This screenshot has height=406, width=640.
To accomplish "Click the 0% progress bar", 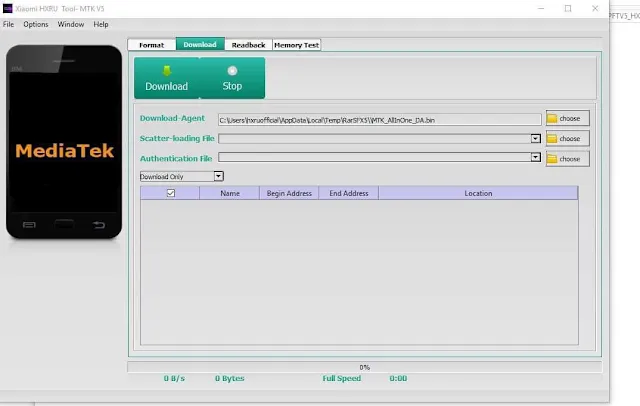I will 364,367.
